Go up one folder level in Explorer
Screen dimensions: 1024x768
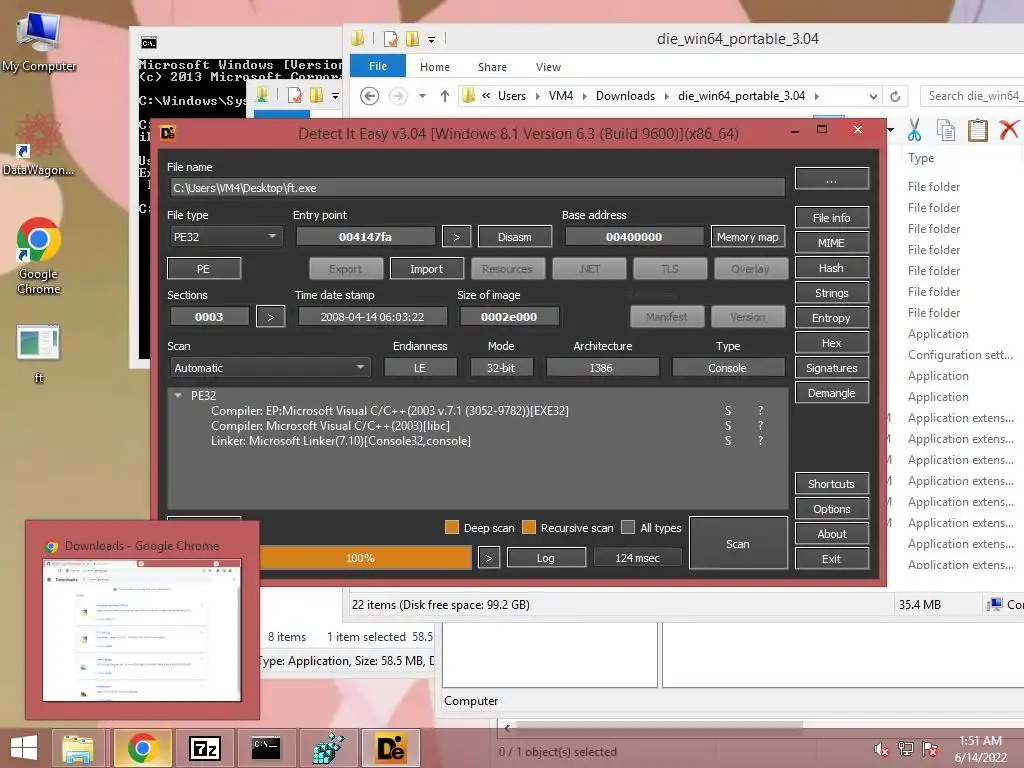click(445, 96)
